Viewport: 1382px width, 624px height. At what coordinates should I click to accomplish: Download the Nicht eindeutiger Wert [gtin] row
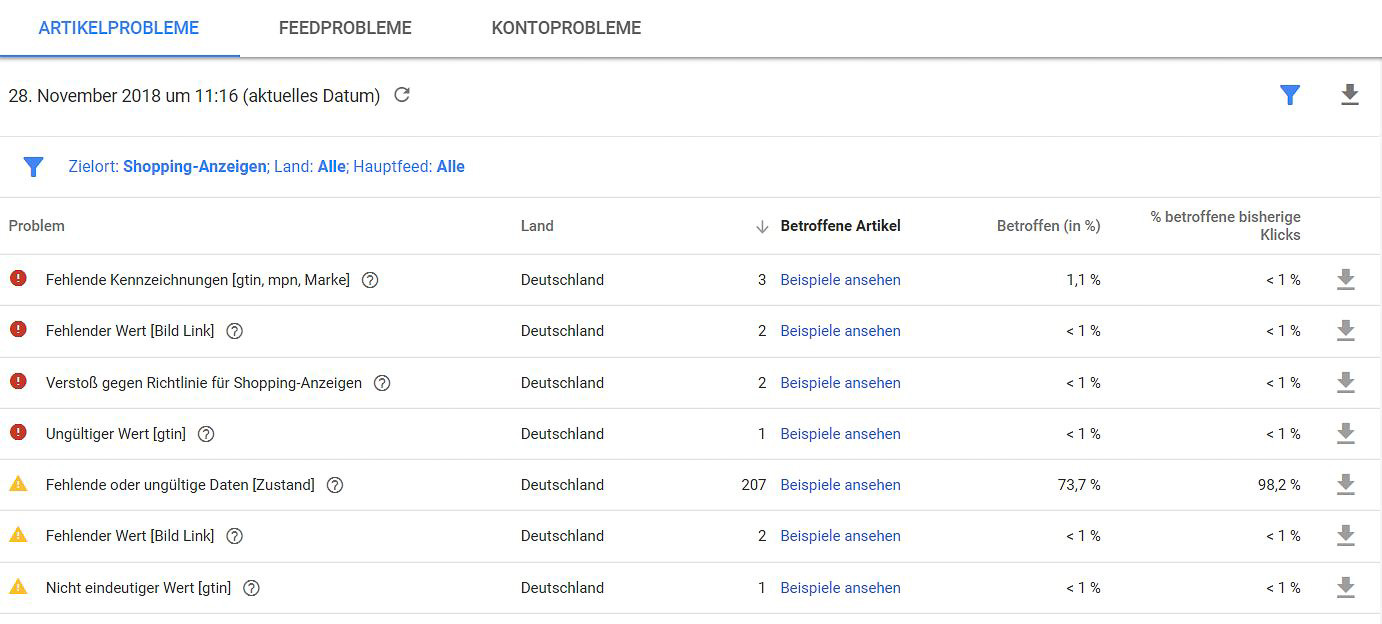[1346, 588]
